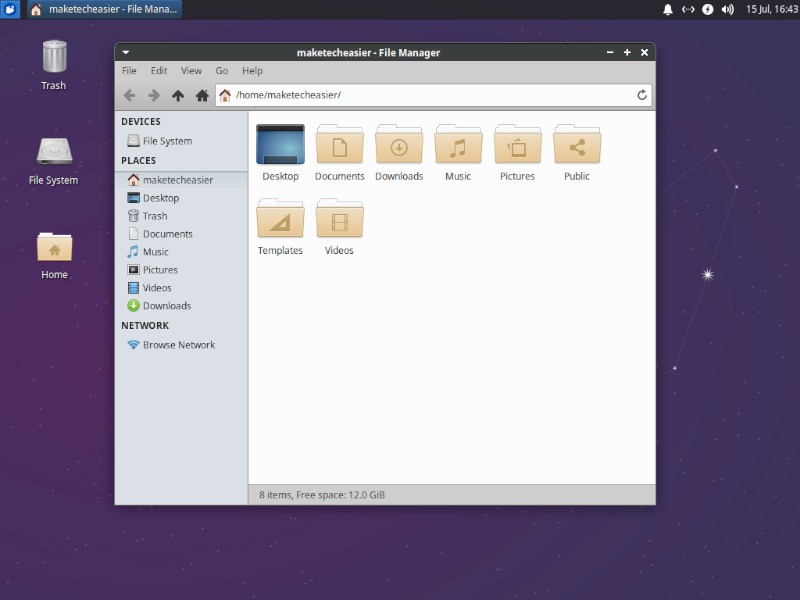Go to the Home folder via toolbar

(201, 95)
